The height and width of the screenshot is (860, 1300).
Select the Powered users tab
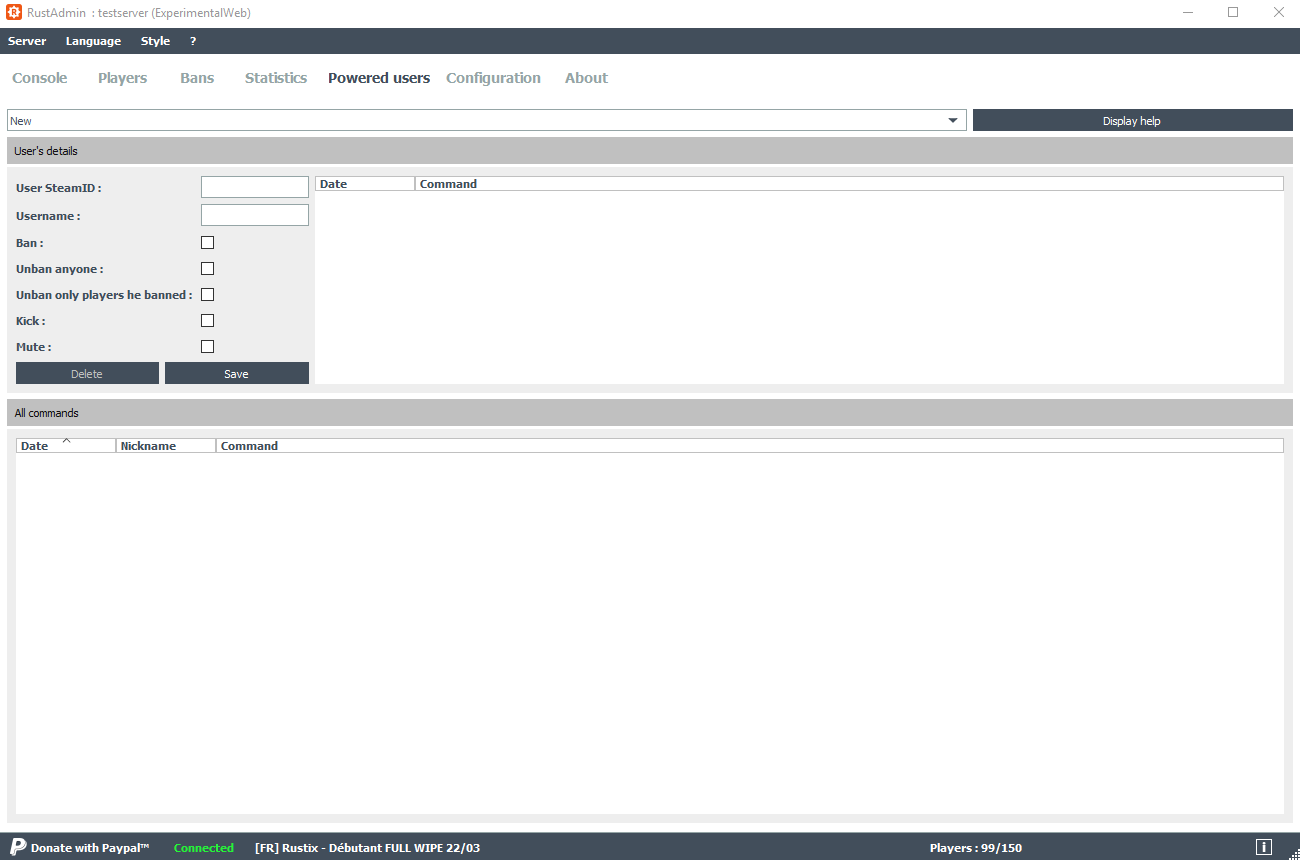[379, 78]
